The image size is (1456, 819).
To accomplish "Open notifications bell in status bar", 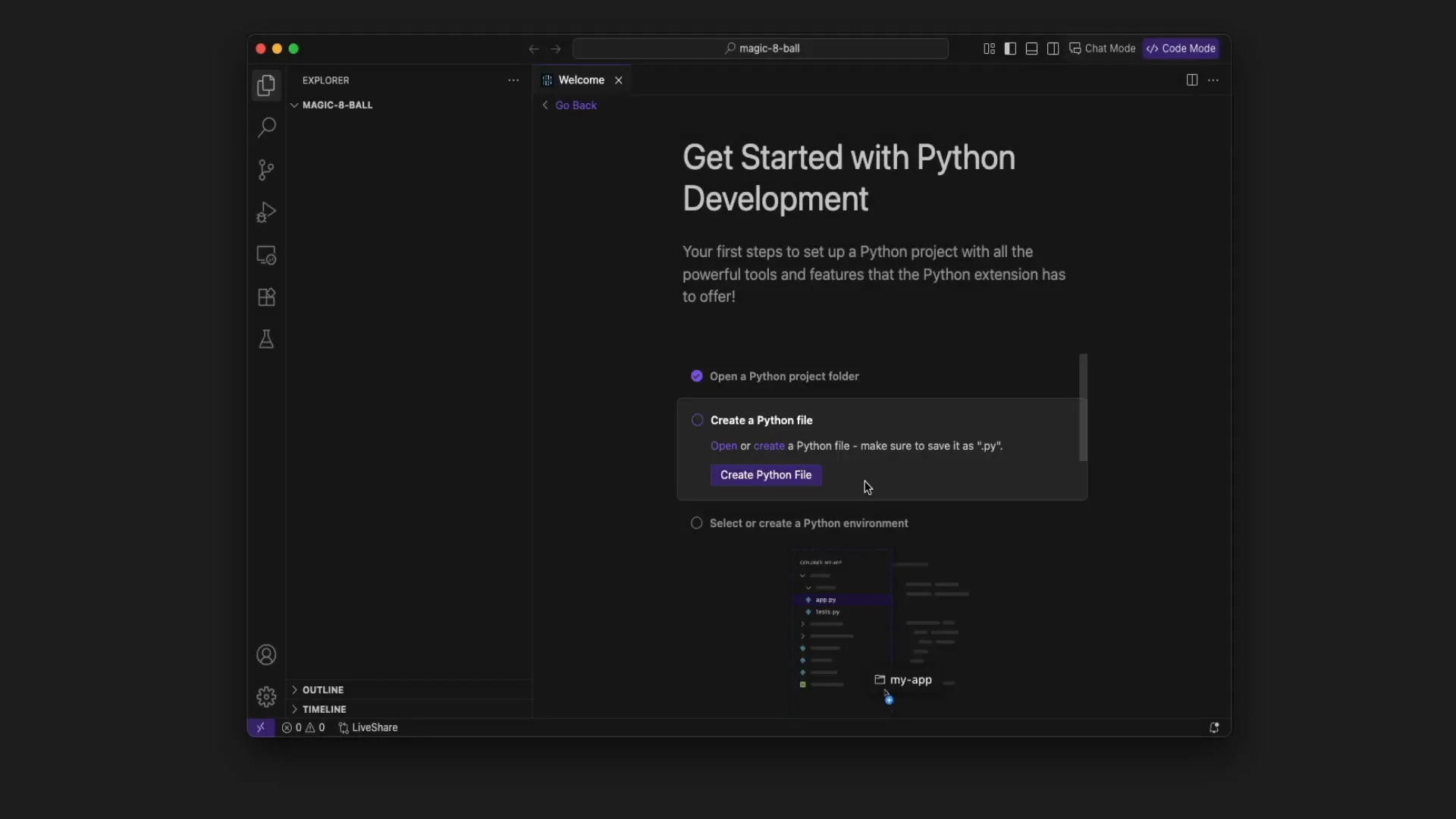I will click(1214, 727).
